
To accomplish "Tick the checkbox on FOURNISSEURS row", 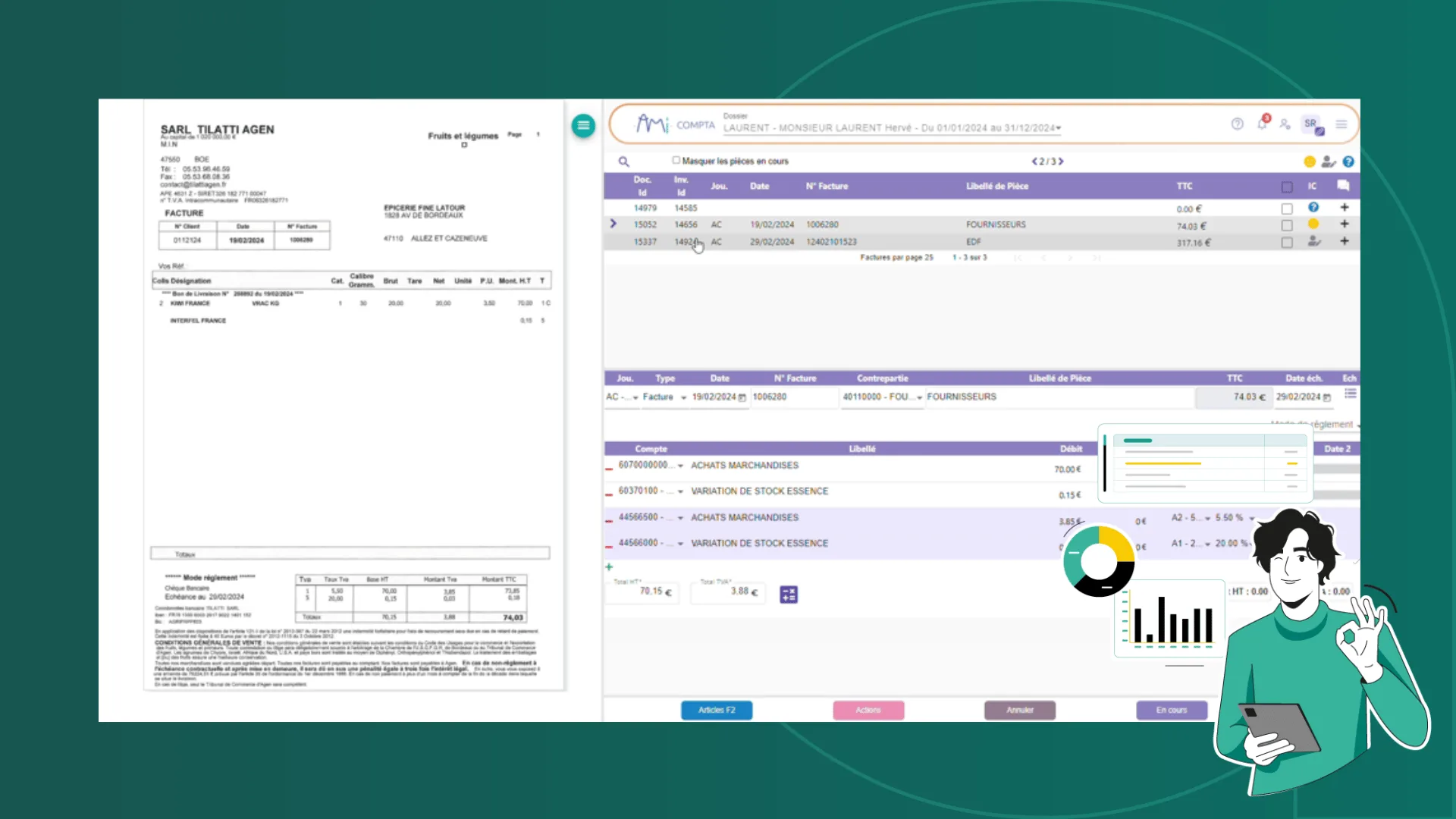I will (1287, 225).
